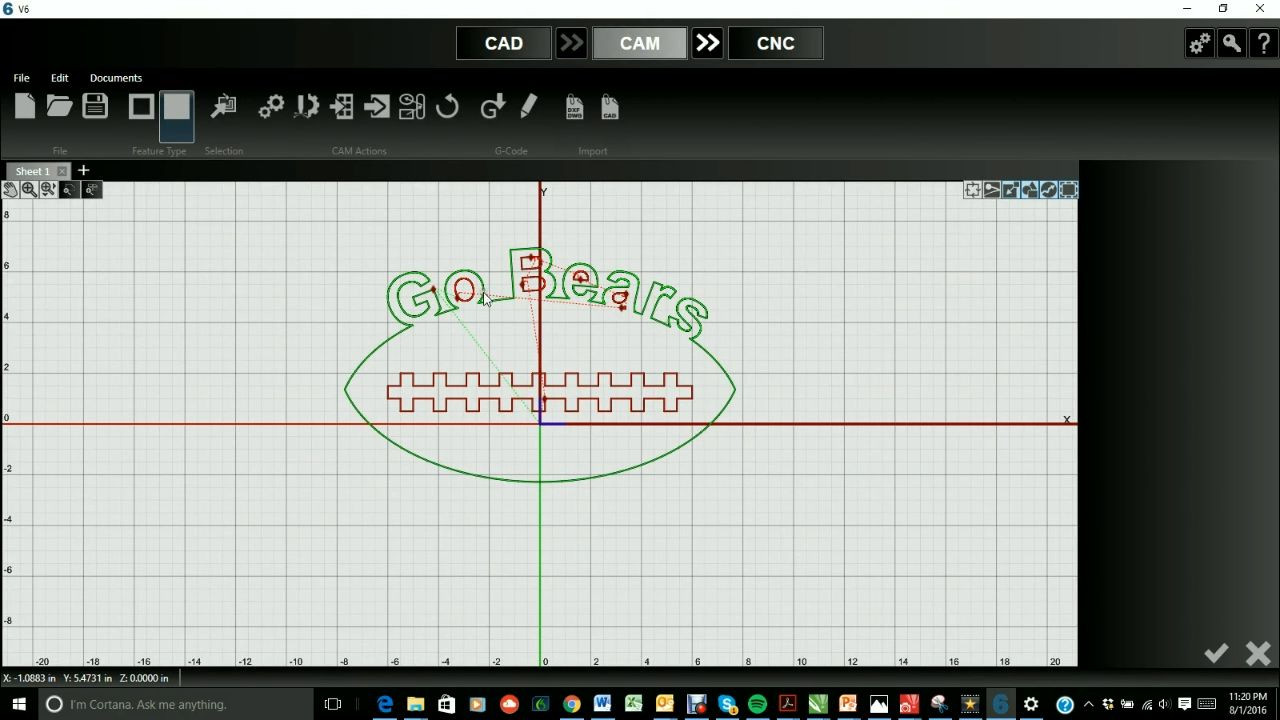Viewport: 1280px width, 720px height.
Task: Toggle the shapes display option
Action: [1029, 190]
